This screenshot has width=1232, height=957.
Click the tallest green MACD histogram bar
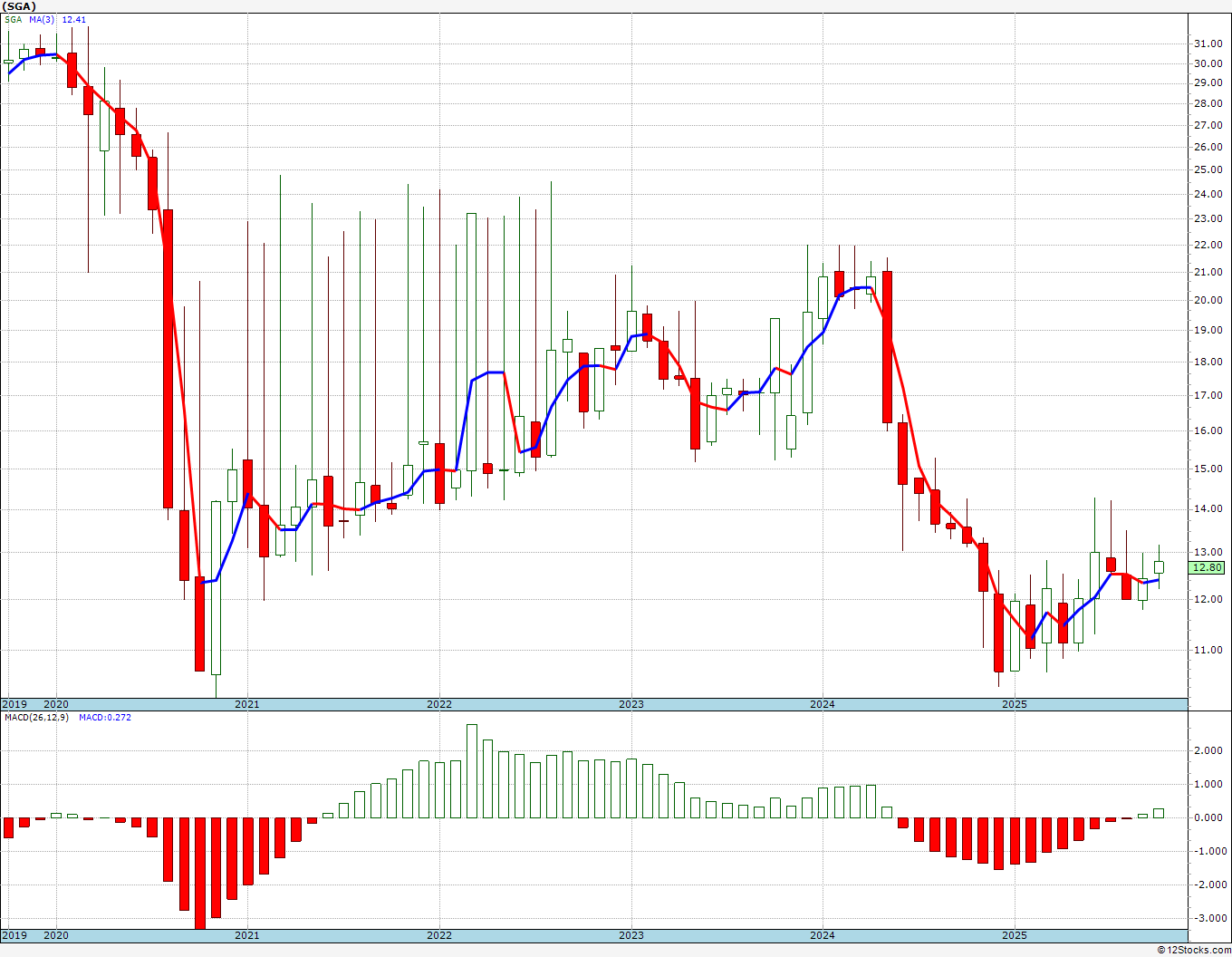coord(471,770)
